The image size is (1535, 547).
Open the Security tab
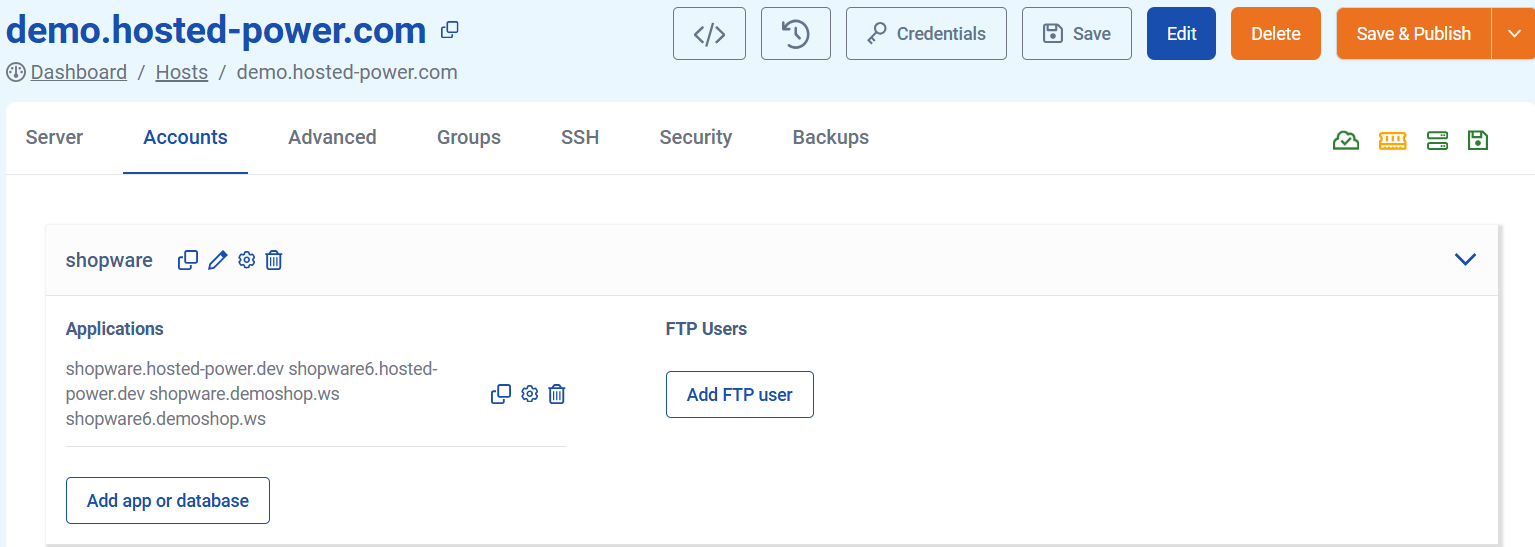click(696, 137)
